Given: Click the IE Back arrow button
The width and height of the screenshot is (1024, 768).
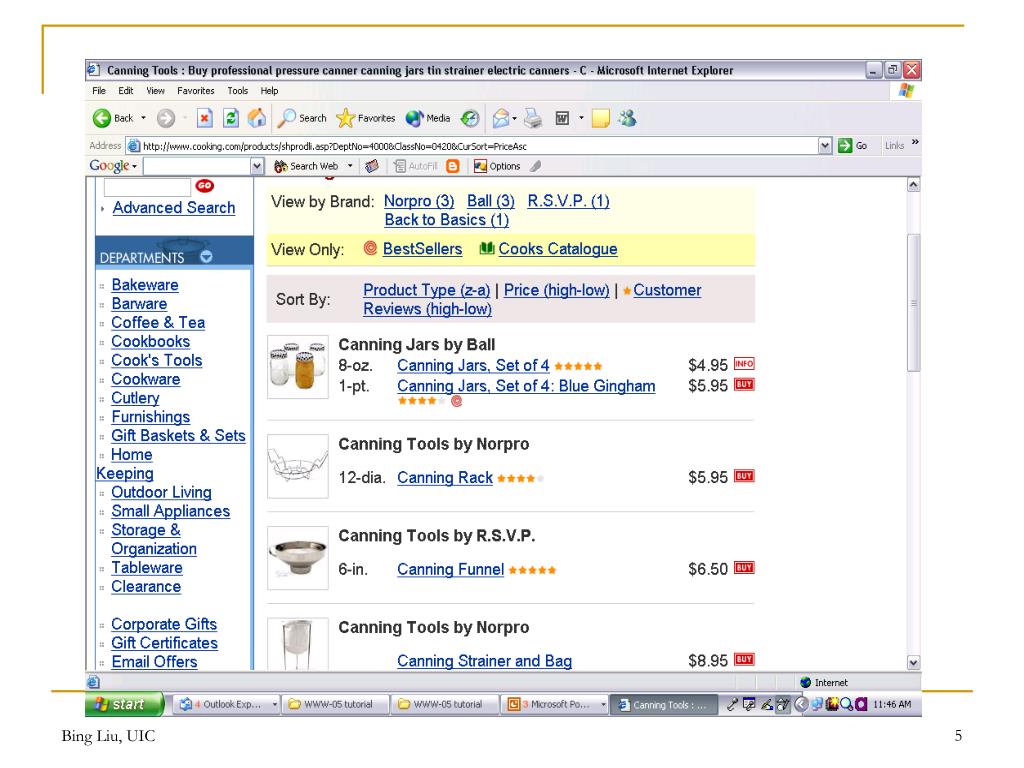Looking at the screenshot, I should click(x=102, y=118).
